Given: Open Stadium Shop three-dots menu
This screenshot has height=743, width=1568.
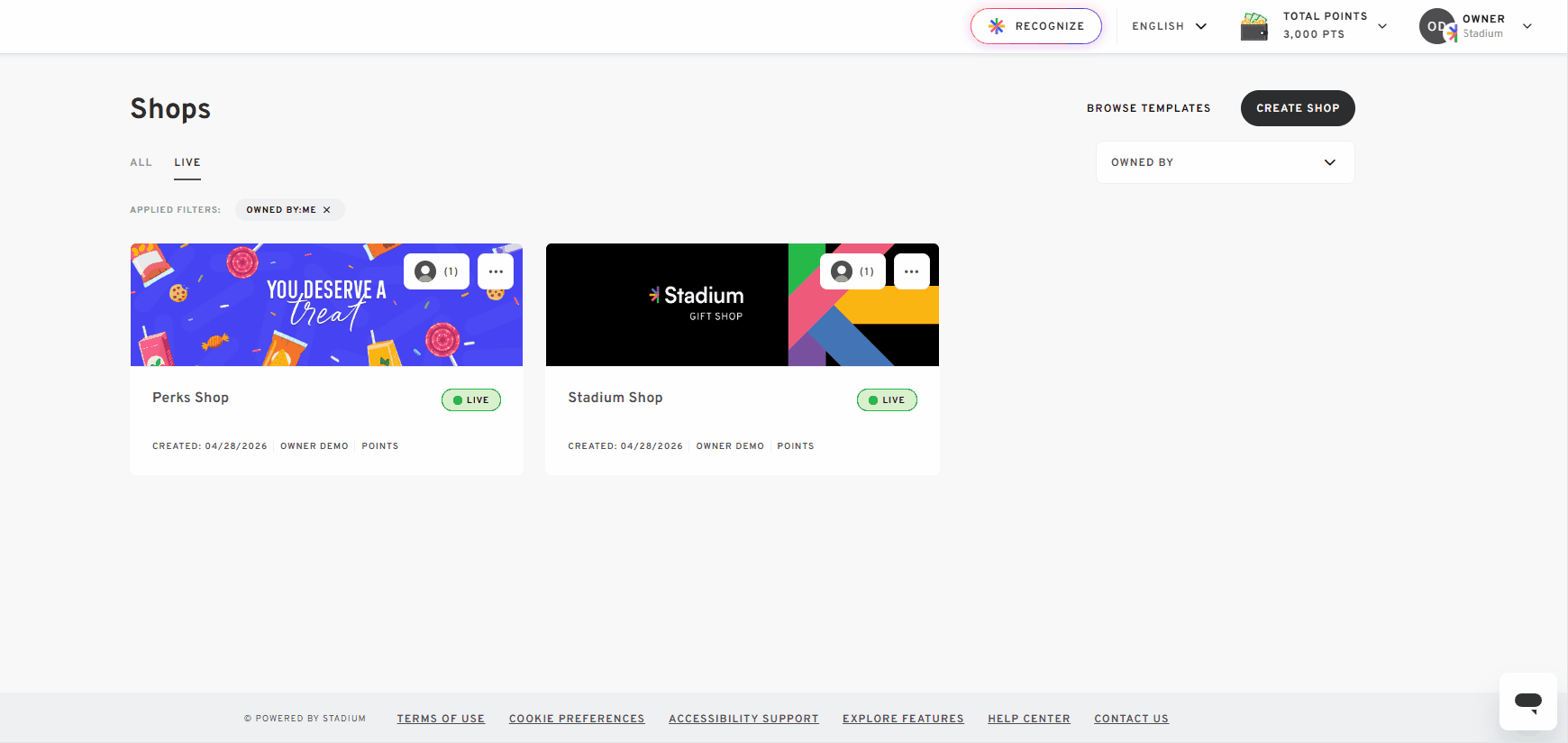Looking at the screenshot, I should (911, 271).
